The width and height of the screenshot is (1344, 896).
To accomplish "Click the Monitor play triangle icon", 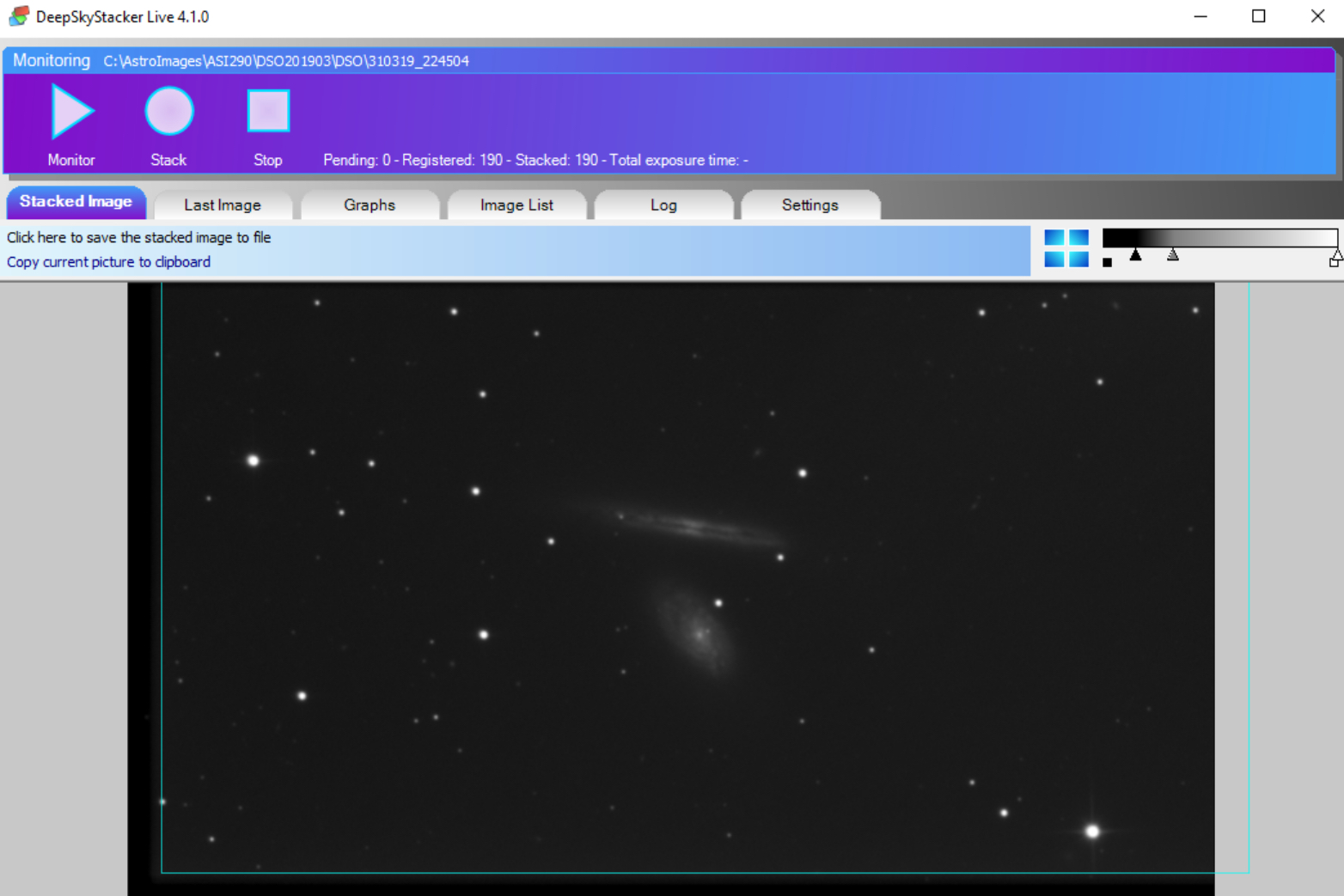I will [71, 111].
